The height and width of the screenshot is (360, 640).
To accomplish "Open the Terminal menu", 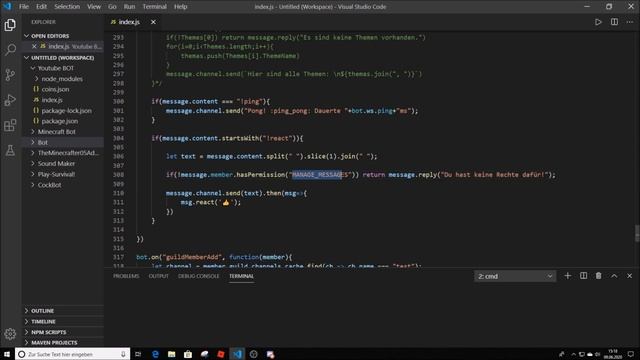I will 155,7.
